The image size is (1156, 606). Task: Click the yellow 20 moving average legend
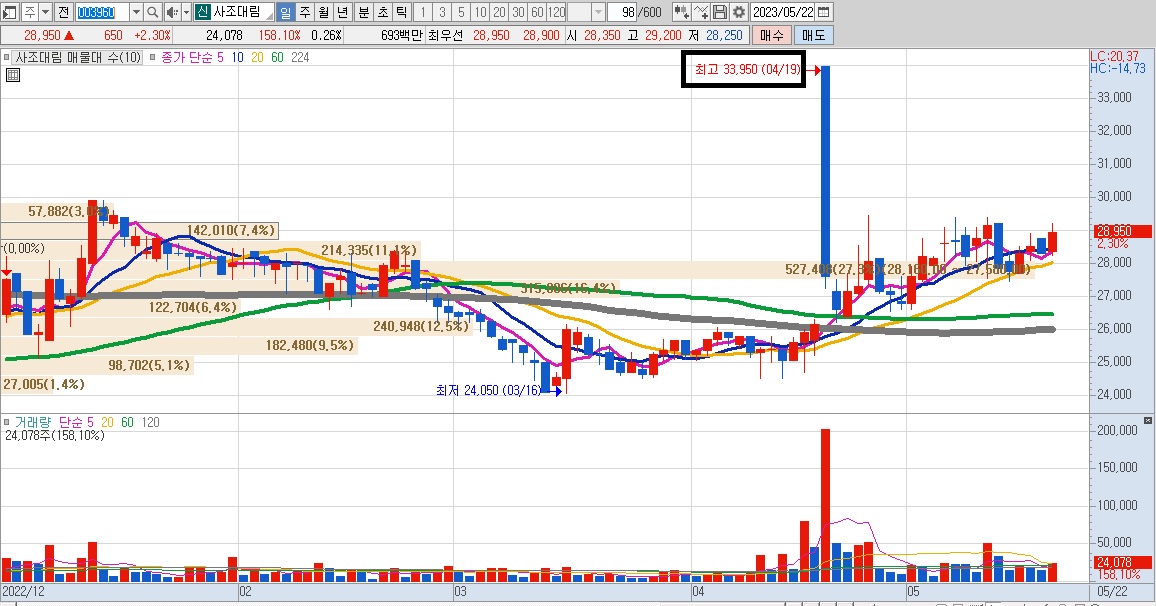(x=257, y=57)
